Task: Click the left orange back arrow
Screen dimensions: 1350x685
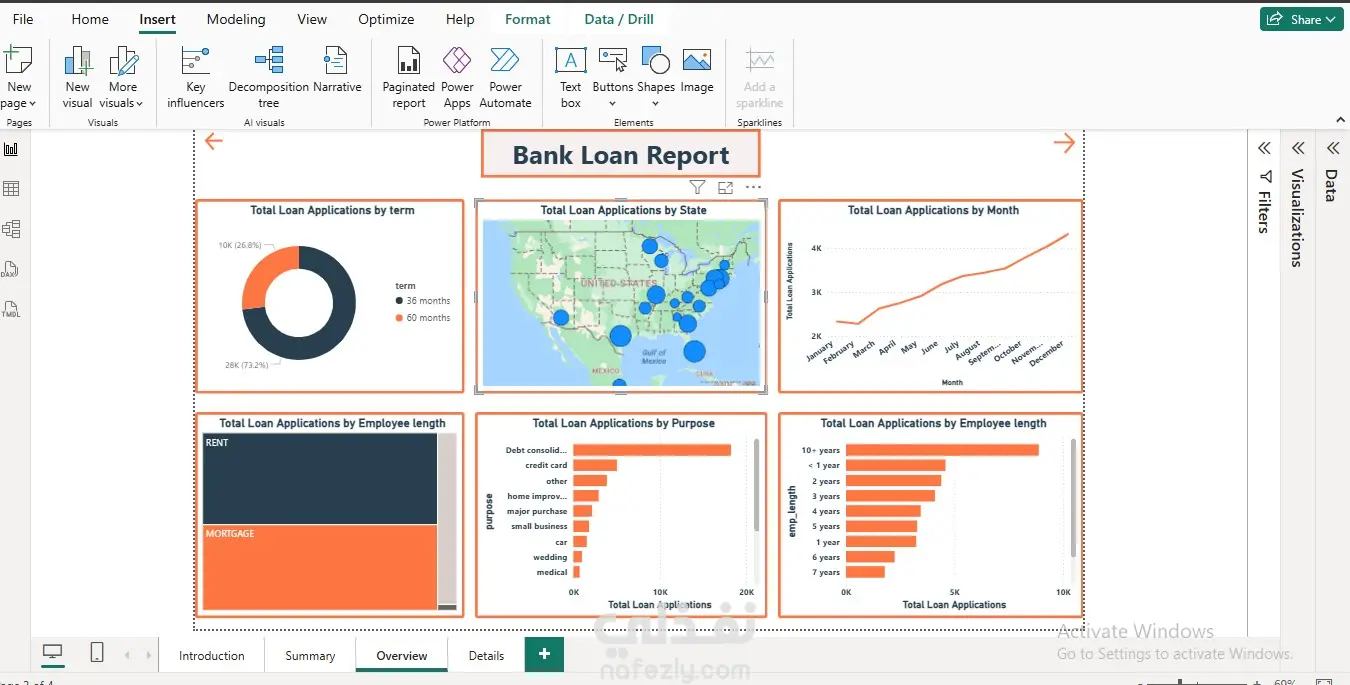Action: coord(213,141)
